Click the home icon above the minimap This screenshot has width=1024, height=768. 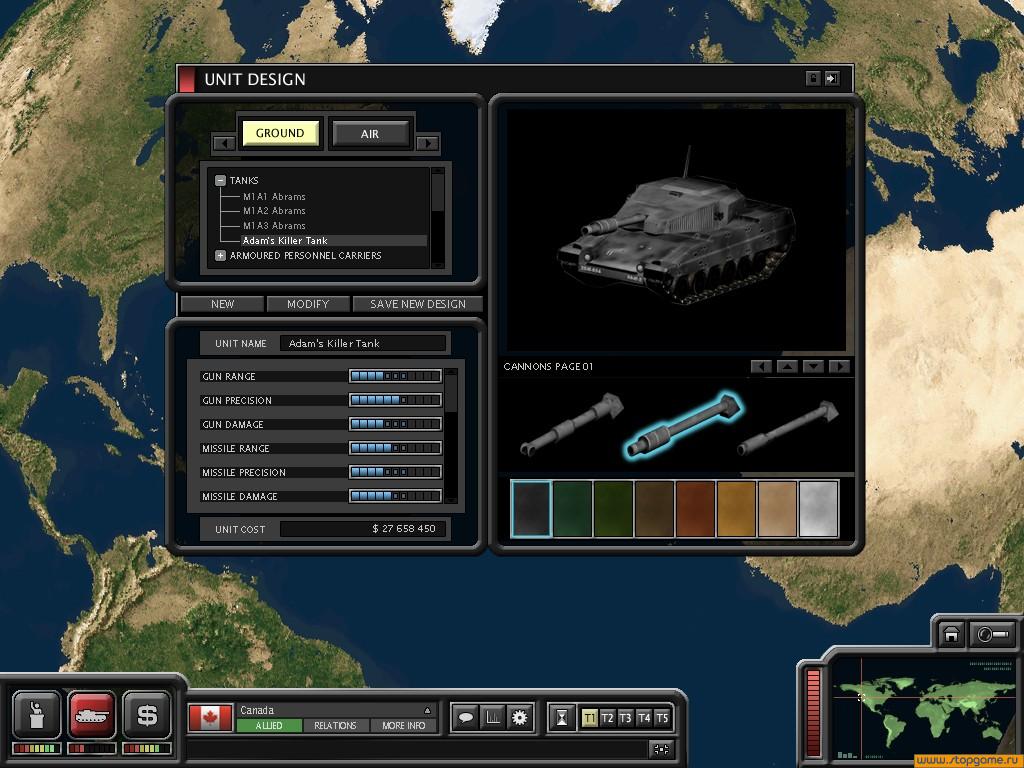(952, 634)
